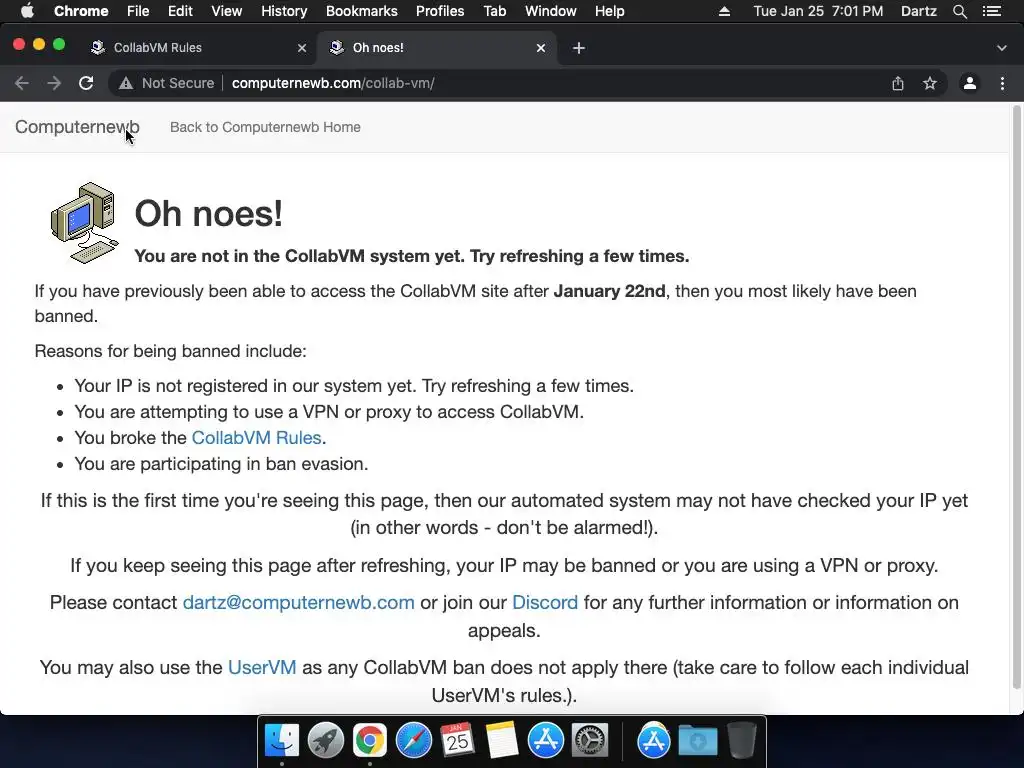Screen dimensions: 1024x768
Task: Open the Help menu
Action: [609, 11]
